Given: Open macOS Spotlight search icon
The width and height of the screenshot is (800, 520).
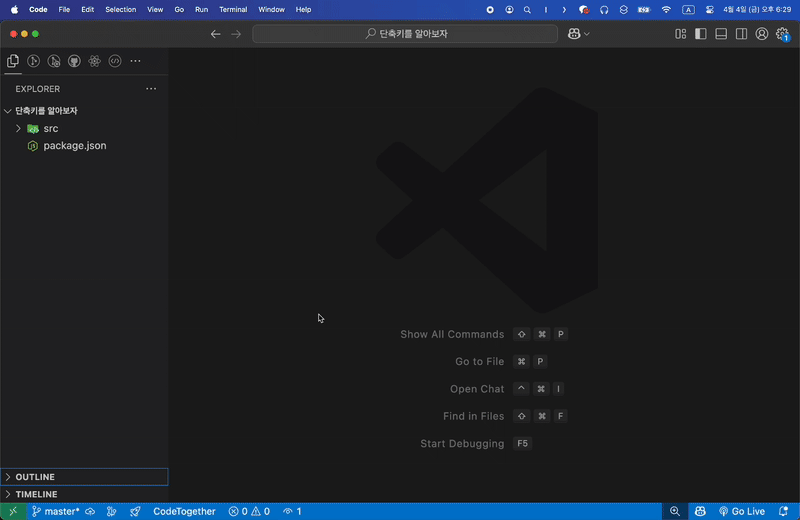Looking at the screenshot, I should coord(527,10).
